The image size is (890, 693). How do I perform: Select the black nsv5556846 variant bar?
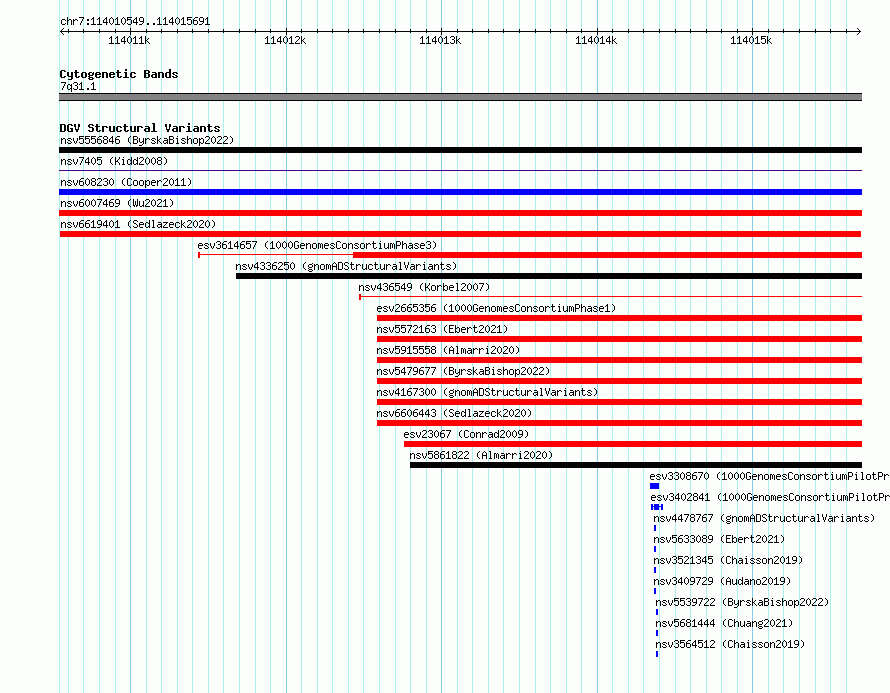[460, 150]
